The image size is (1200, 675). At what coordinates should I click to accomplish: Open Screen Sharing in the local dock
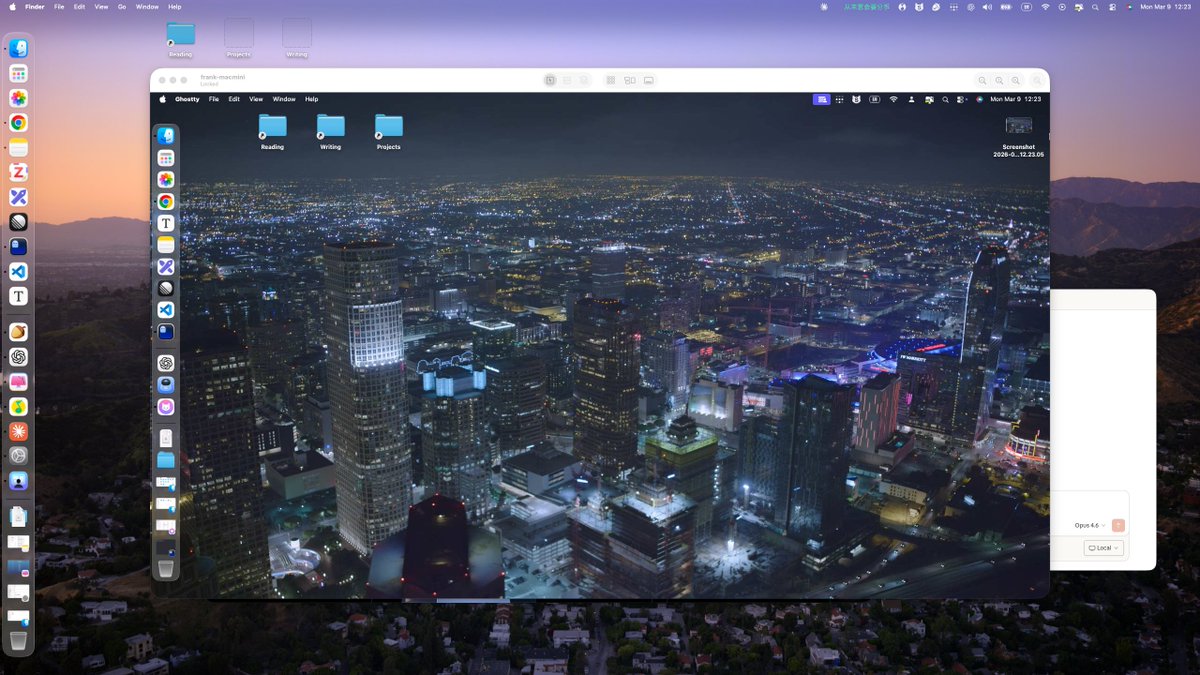point(18,481)
